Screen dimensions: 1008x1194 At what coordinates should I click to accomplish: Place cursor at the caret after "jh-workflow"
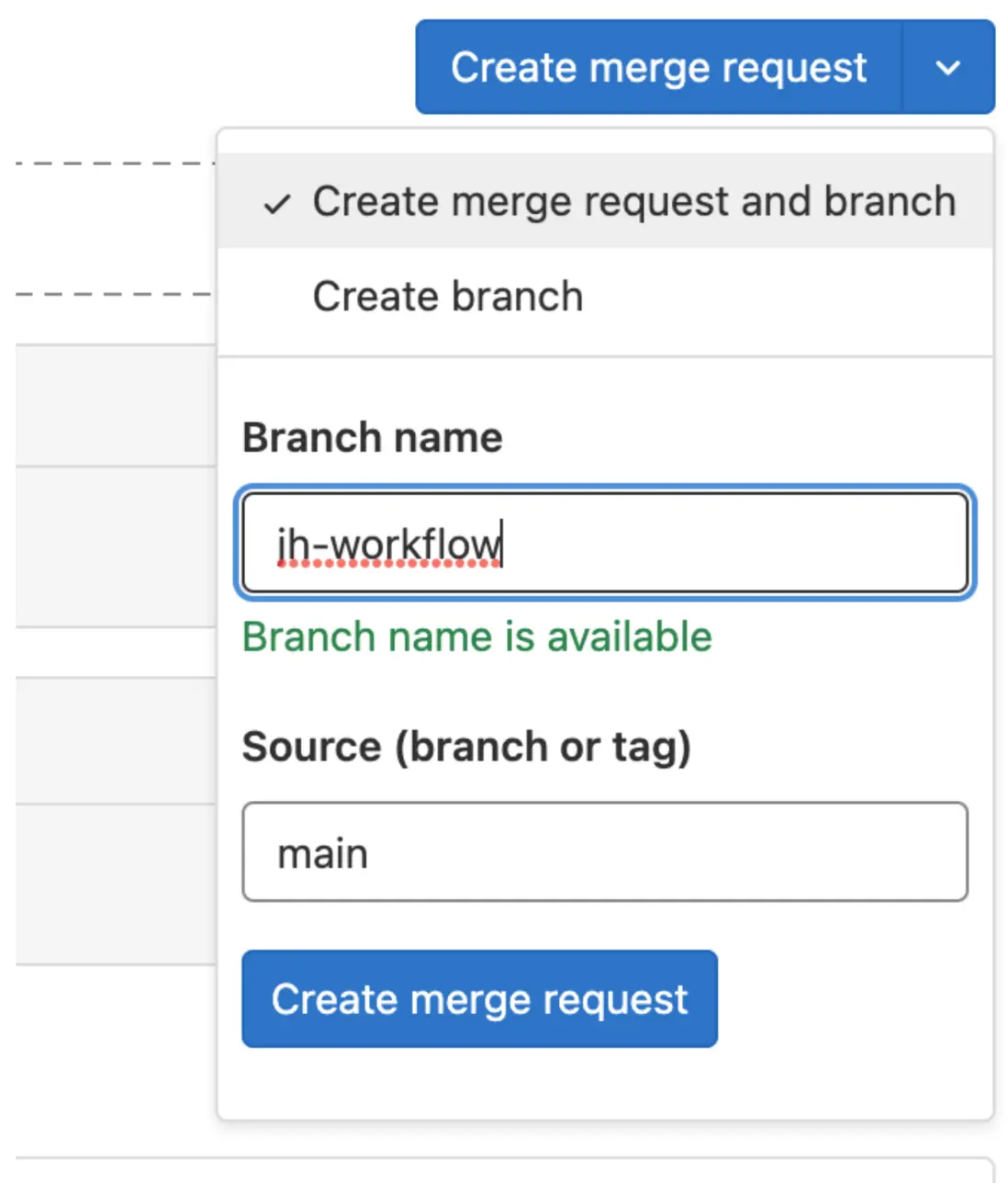pyautogui.click(x=503, y=544)
